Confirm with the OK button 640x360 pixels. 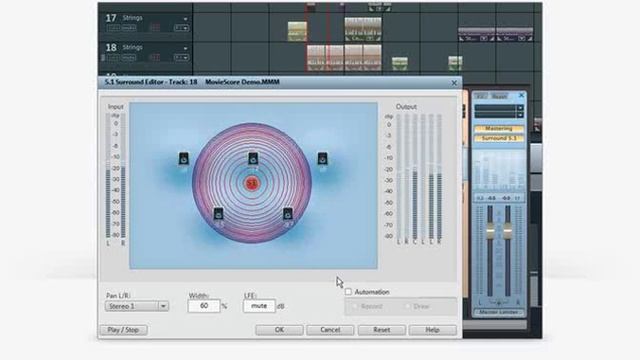(279, 330)
